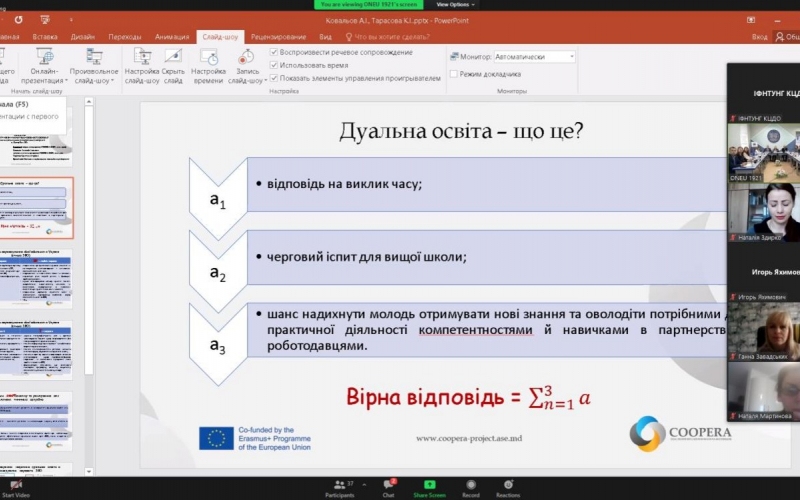The image size is (800, 500).
Task: Switch to the Анимация tab
Action: [172, 37]
